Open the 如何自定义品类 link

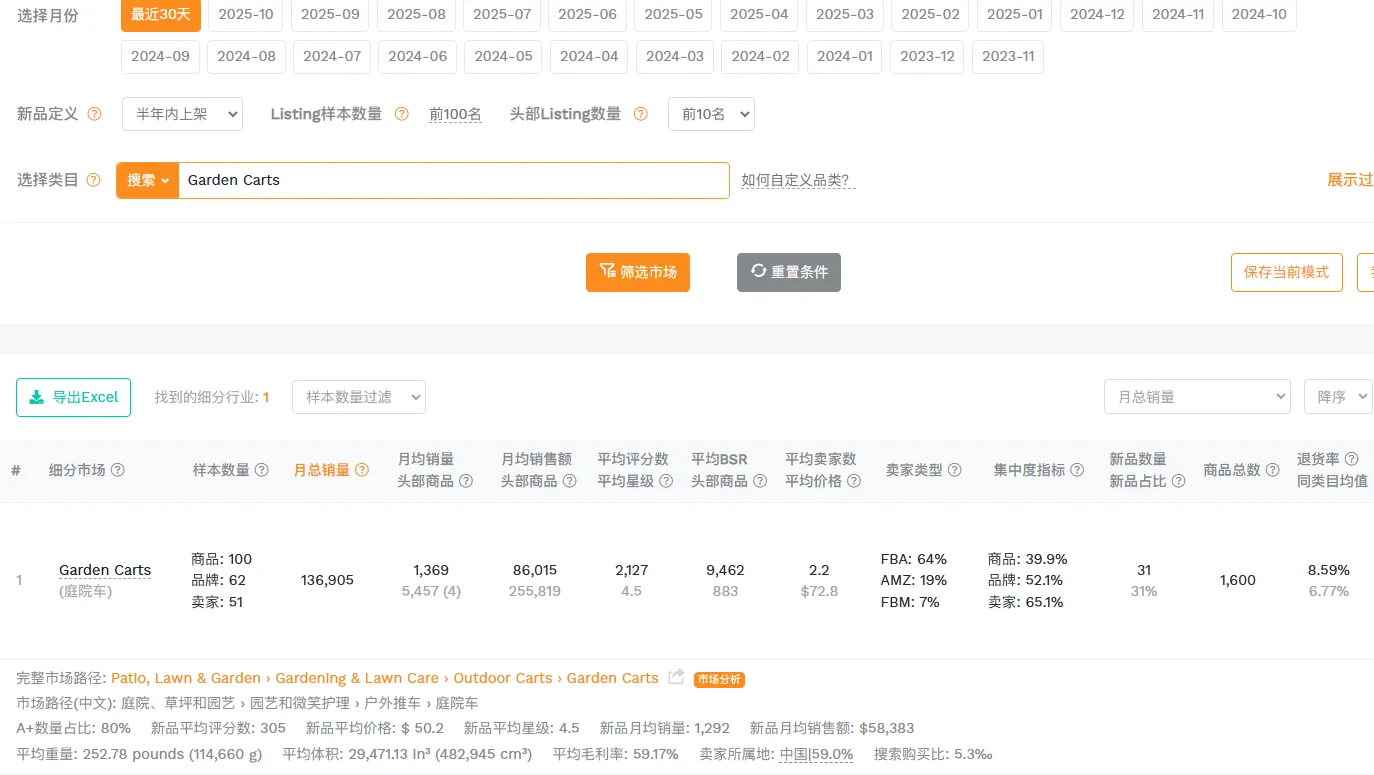[x=793, y=180]
